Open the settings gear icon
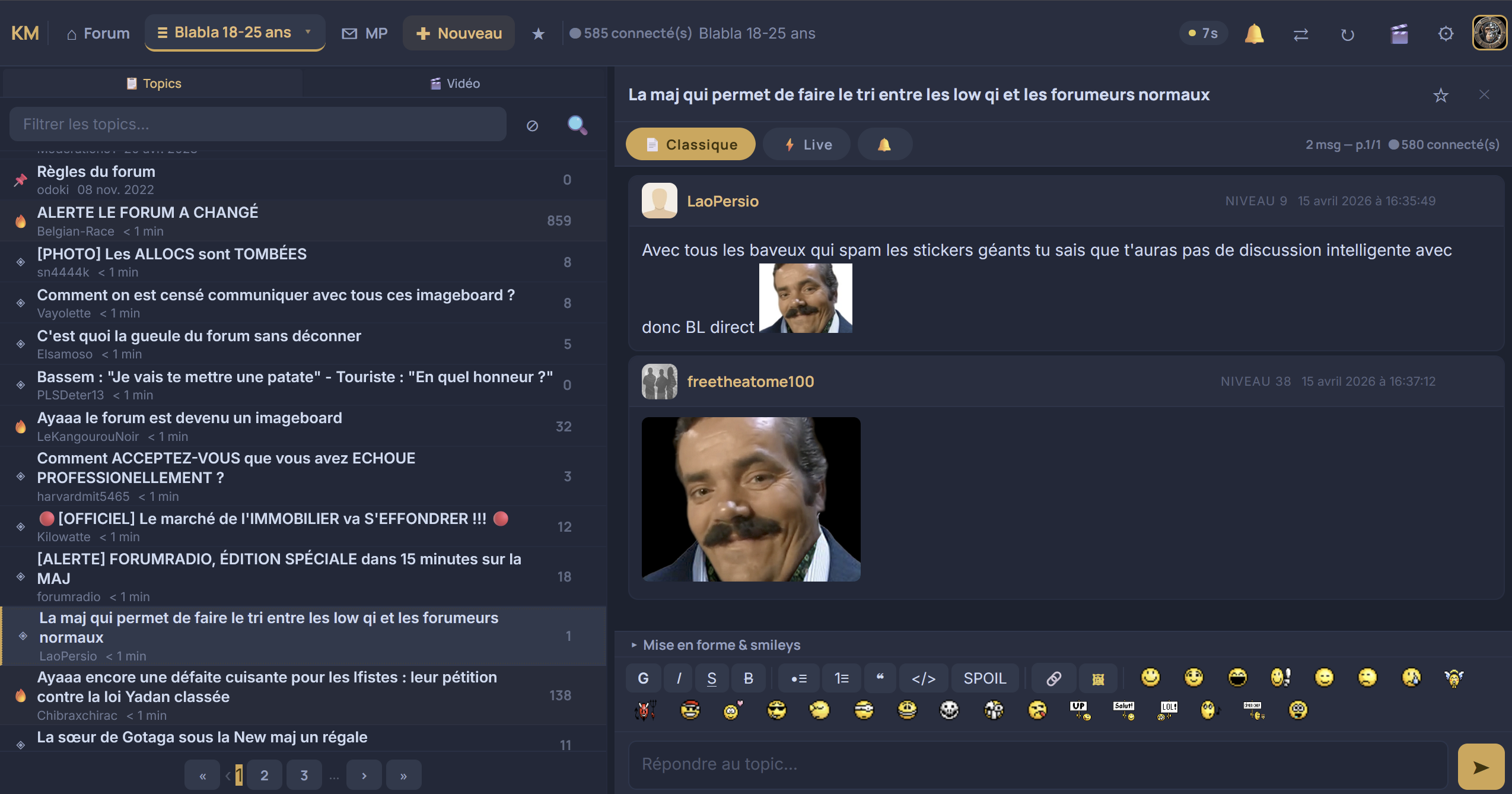 pyautogui.click(x=1446, y=34)
